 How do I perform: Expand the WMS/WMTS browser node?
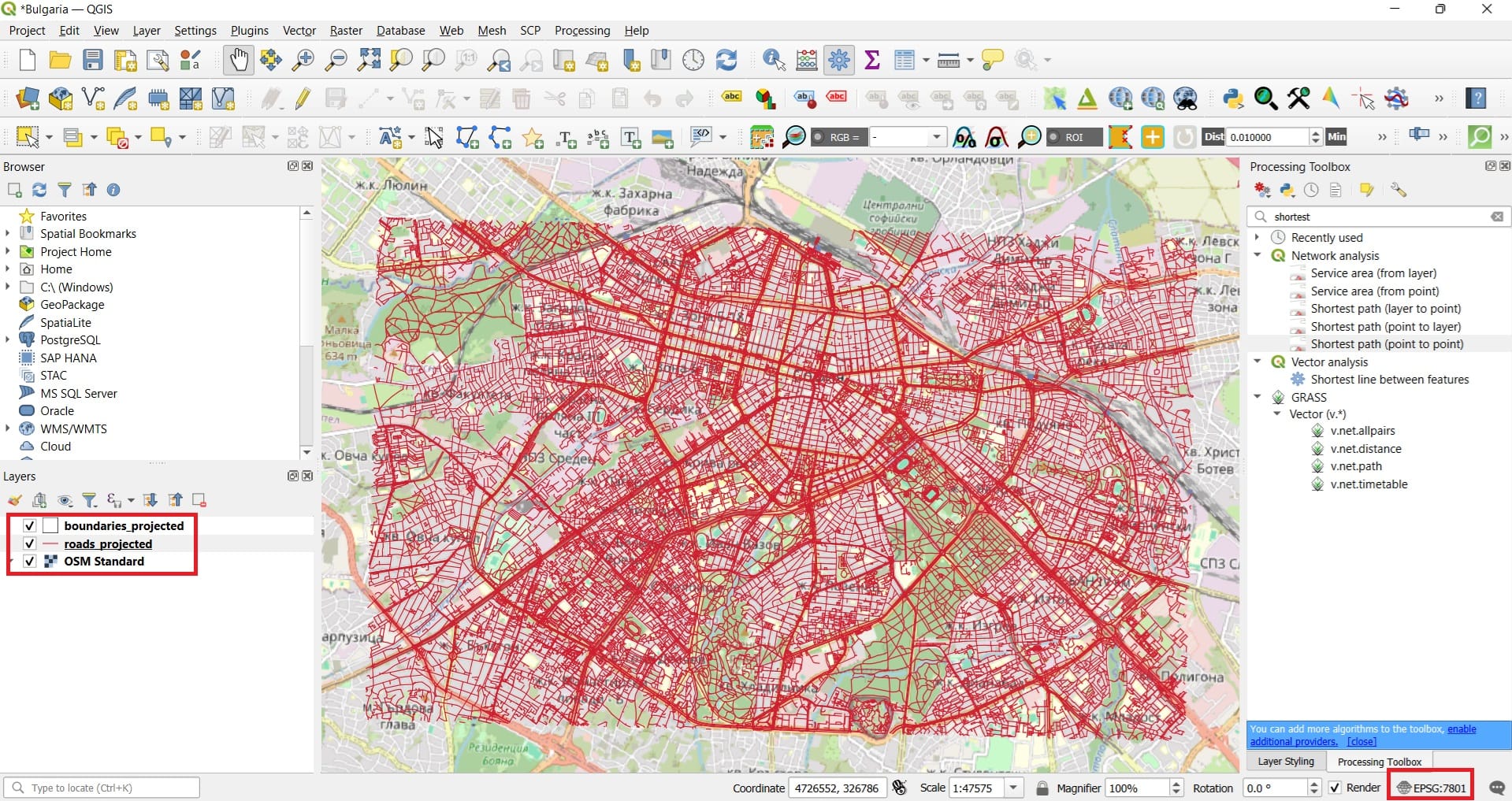[x=8, y=428]
